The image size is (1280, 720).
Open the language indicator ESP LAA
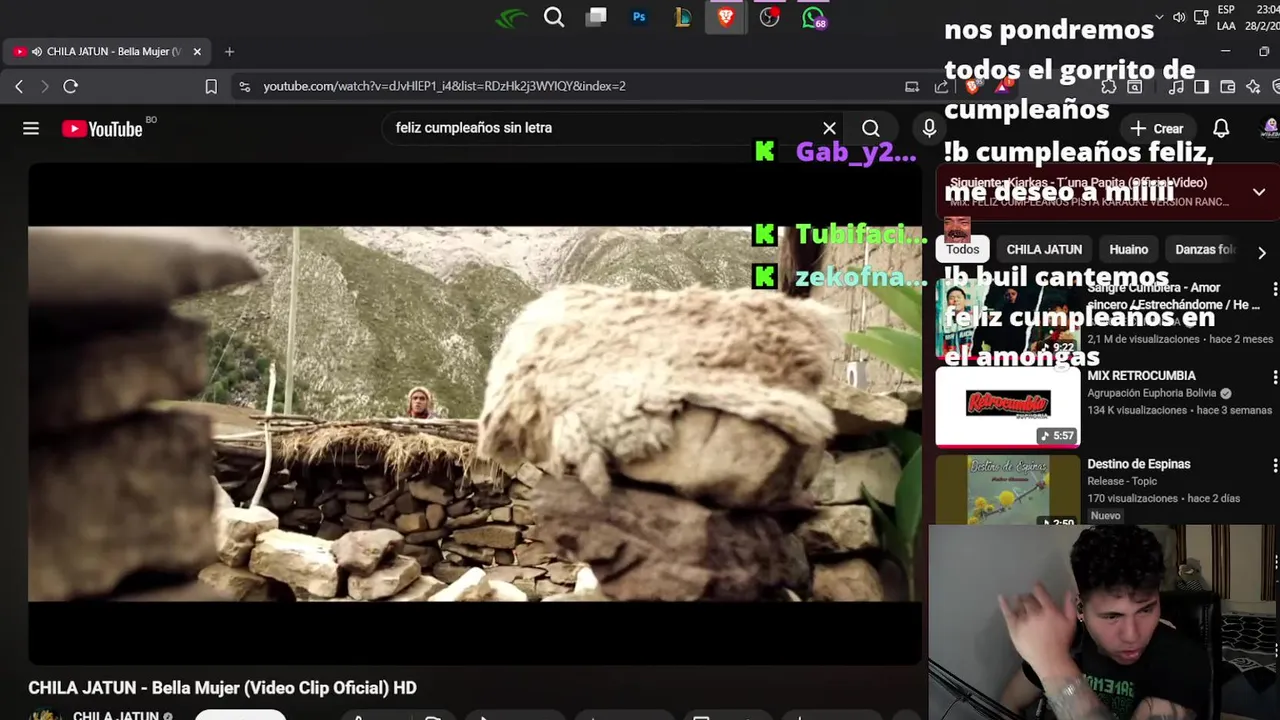click(x=1226, y=17)
